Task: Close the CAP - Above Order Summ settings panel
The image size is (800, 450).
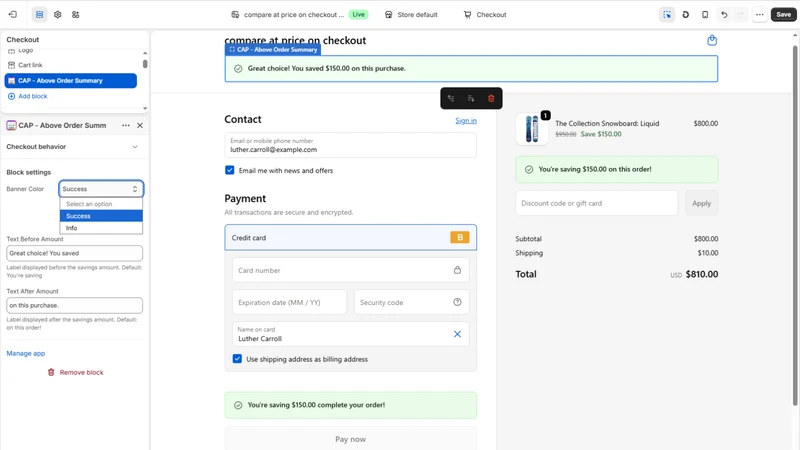Action: [x=140, y=126]
